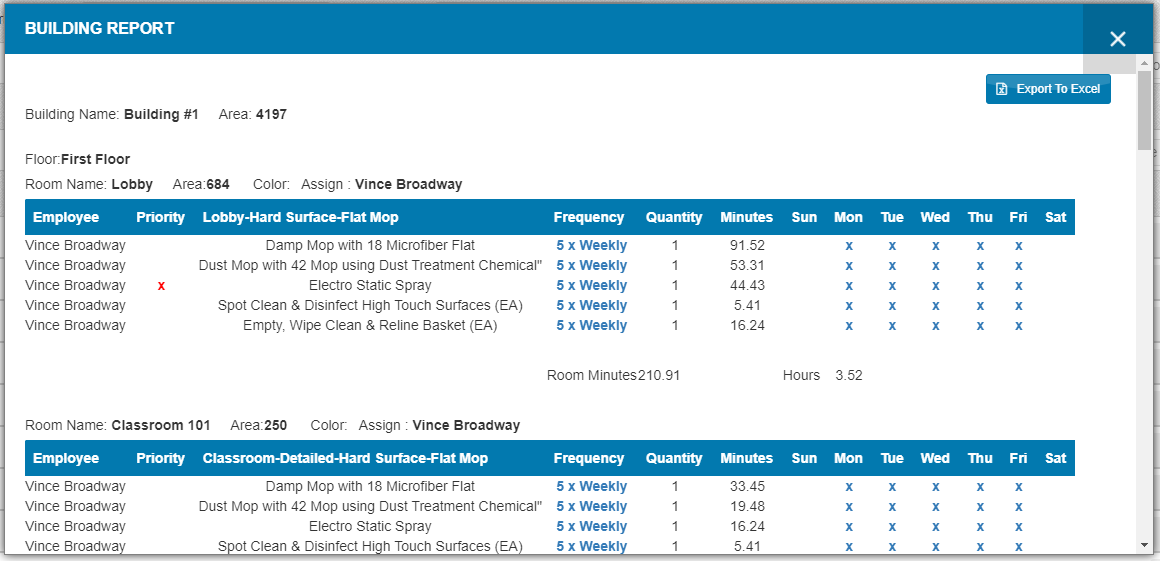Toggle Wednesday x for Lobby Empty Basket row
The width and height of the screenshot is (1160, 561).
tap(935, 326)
